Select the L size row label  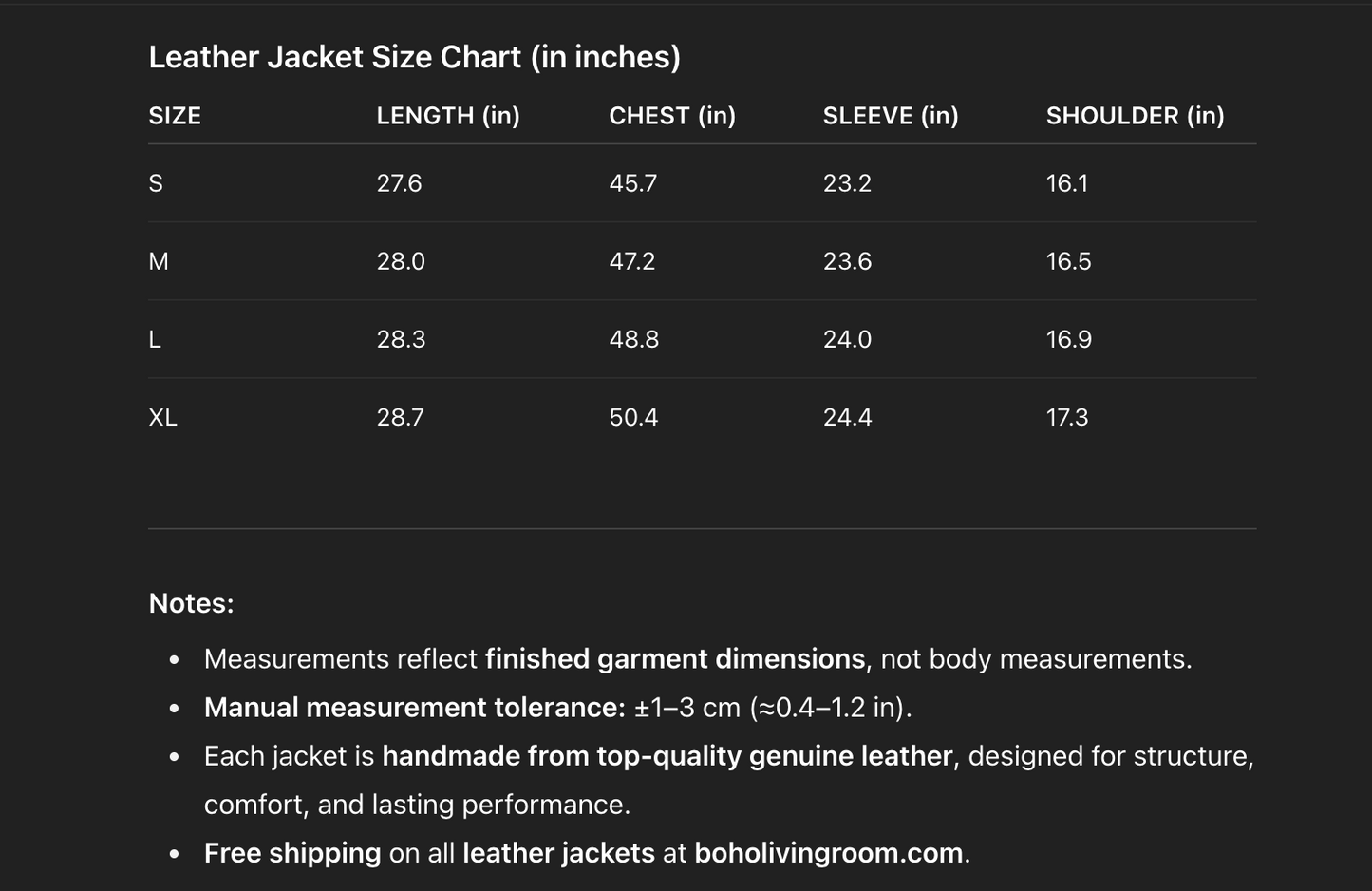point(155,339)
